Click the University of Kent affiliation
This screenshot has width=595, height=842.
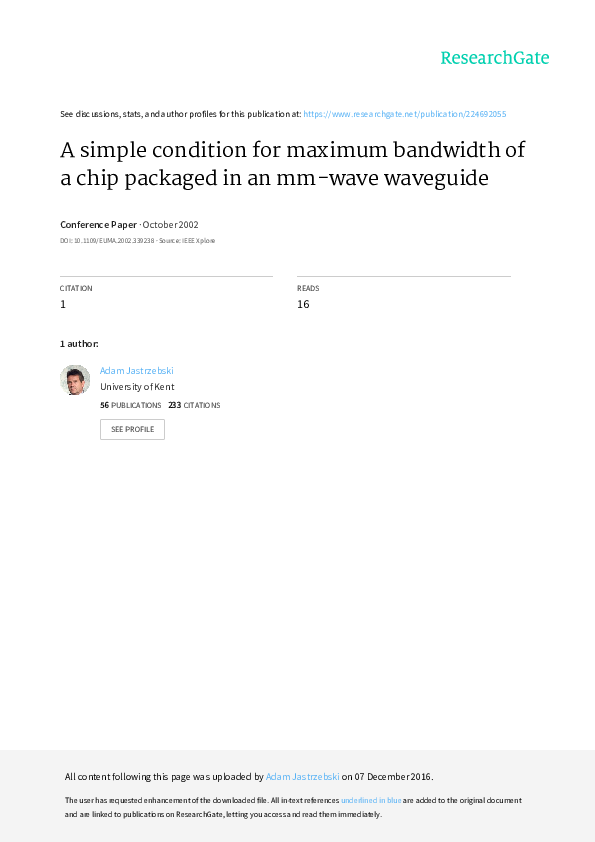pos(137,387)
